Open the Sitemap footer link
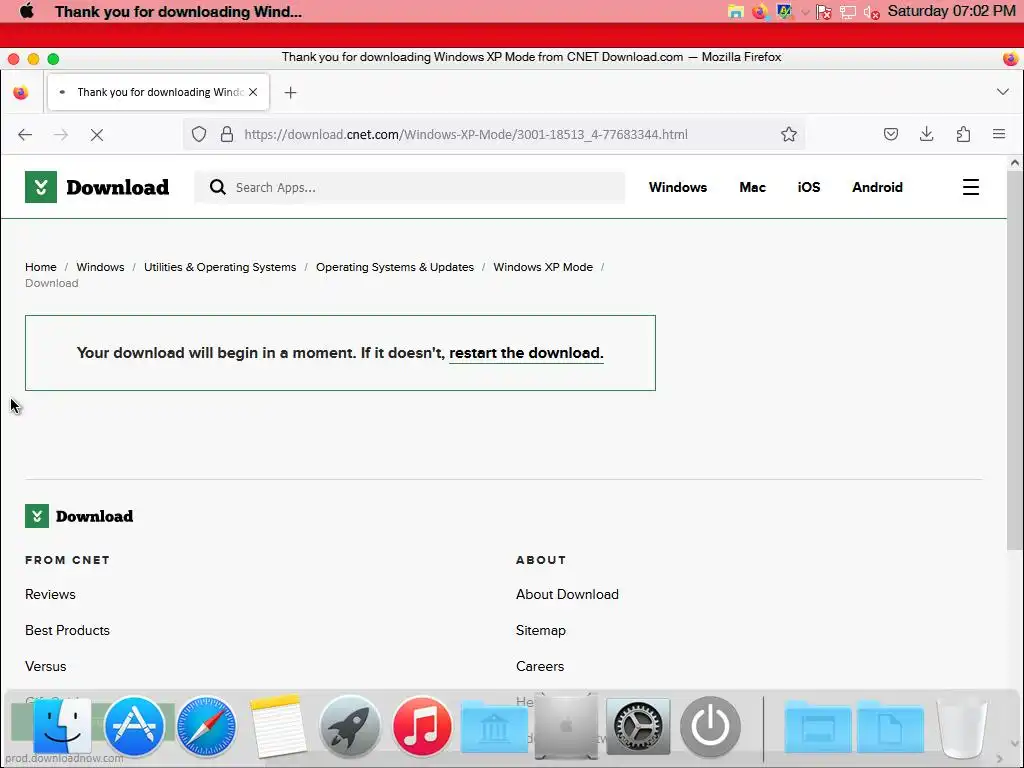This screenshot has width=1024, height=768. 541,630
